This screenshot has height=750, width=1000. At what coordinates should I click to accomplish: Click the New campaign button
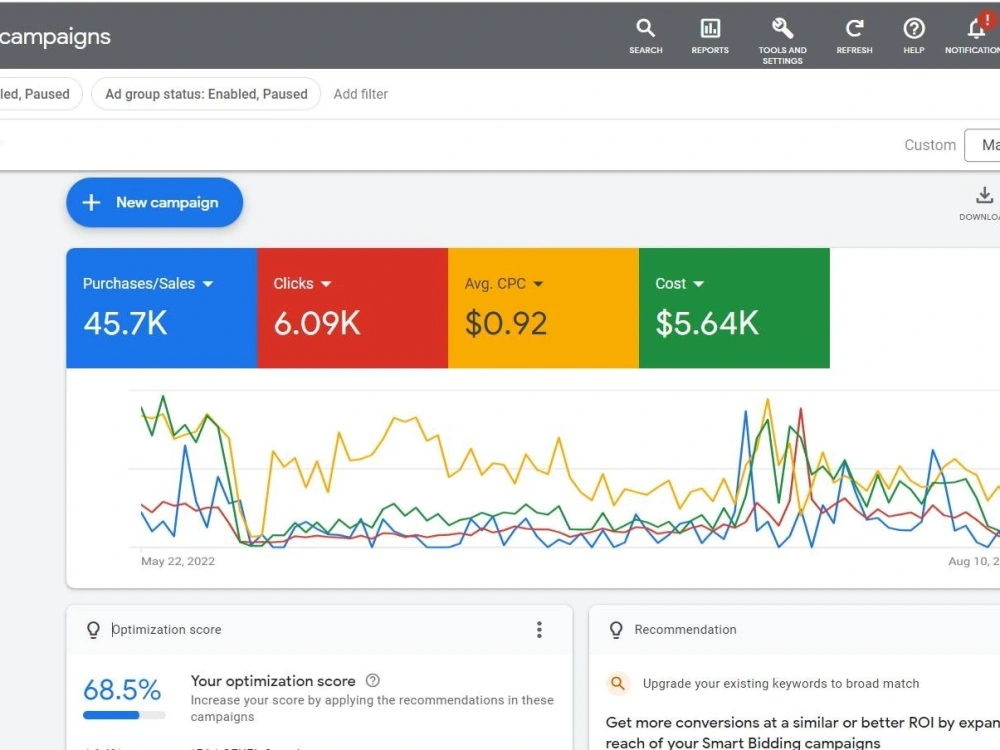pyautogui.click(x=154, y=203)
